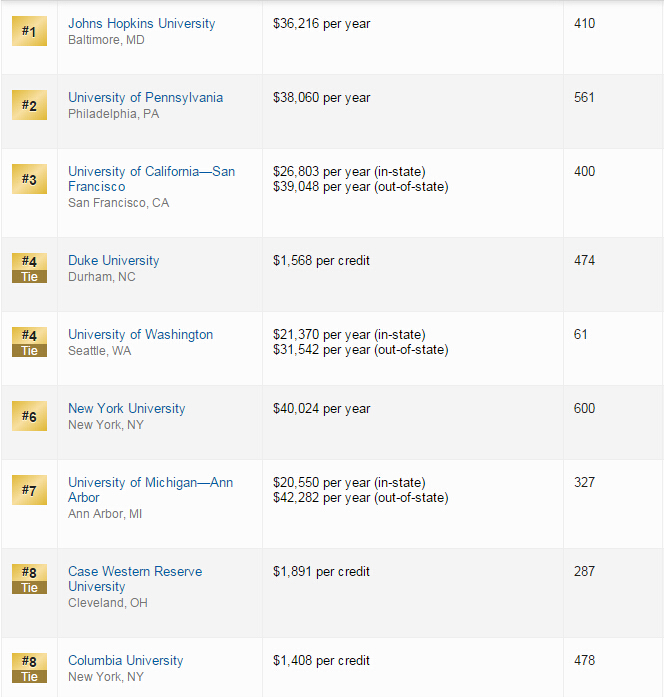Select the $1,891 per credit tuition
The width and height of the screenshot is (664, 697).
(321, 572)
